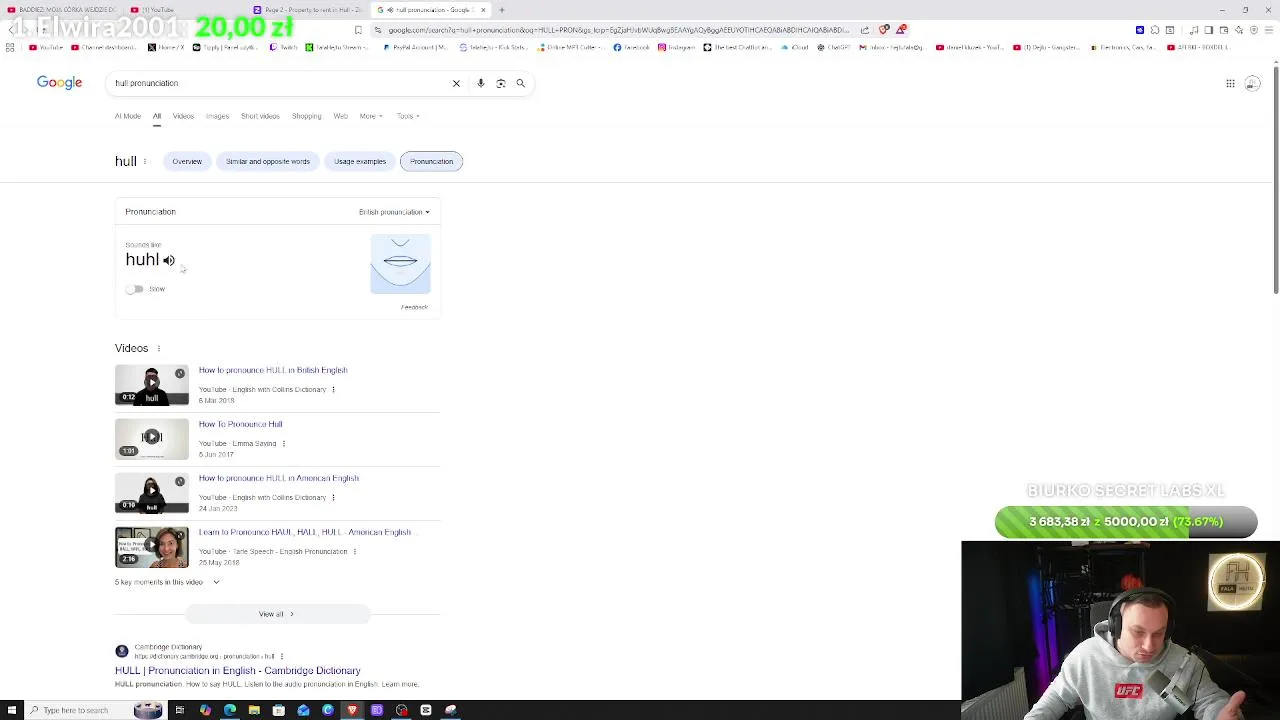The height and width of the screenshot is (720, 1280).
Task: Switch to AI Mode tab
Action: (x=128, y=116)
